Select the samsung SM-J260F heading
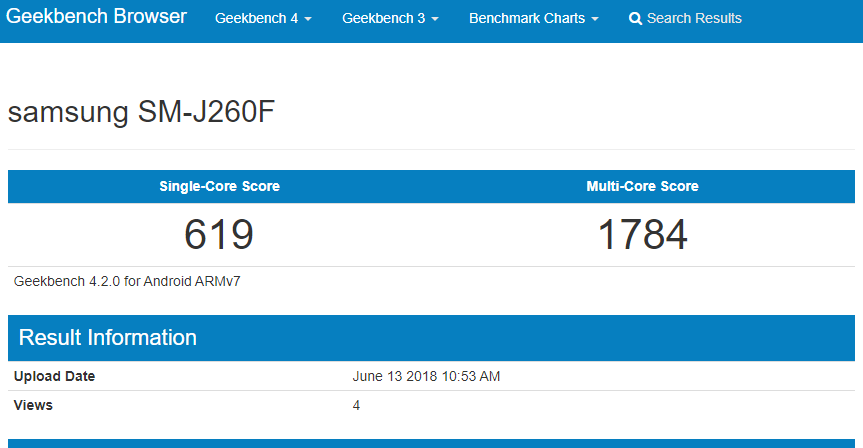Screen dimensions: 863x448 141,112
